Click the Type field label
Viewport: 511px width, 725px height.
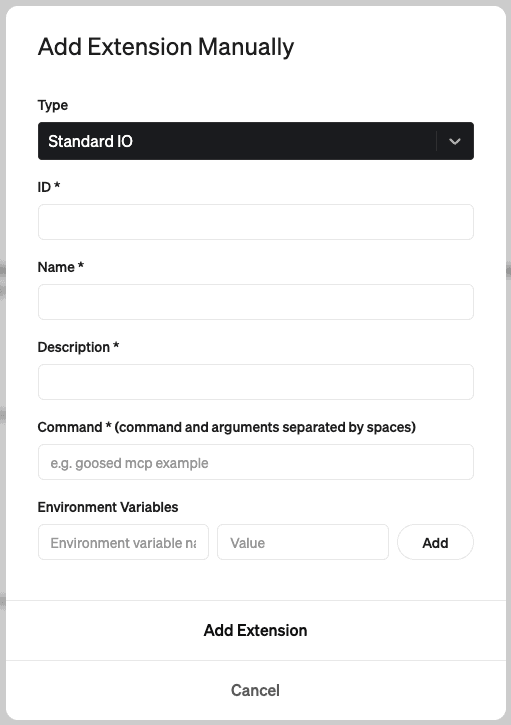(x=53, y=105)
